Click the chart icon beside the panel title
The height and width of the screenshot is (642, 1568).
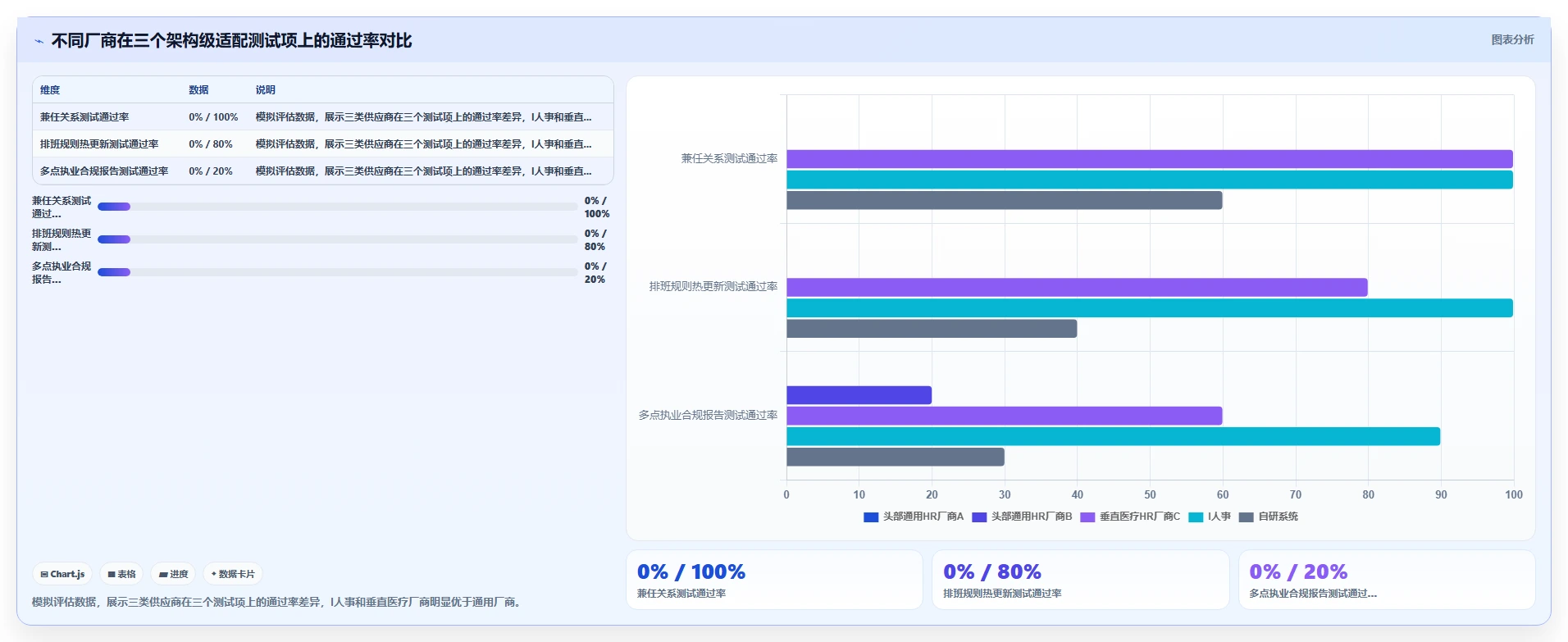coord(39,41)
